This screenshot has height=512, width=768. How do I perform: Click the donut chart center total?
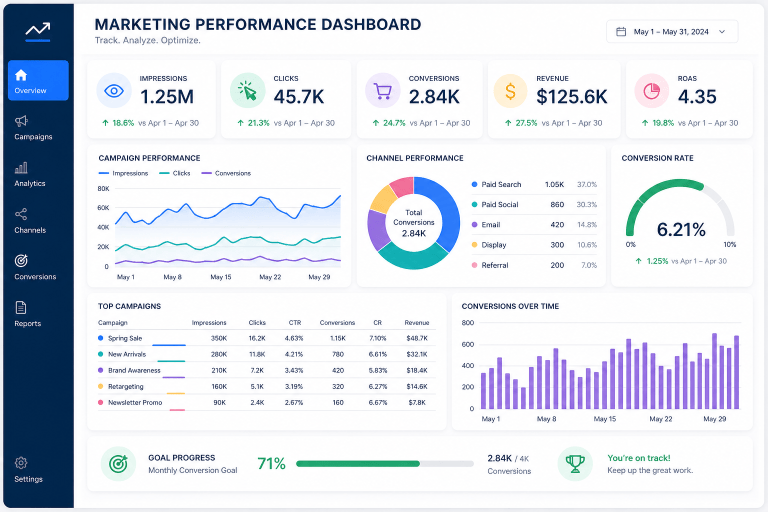[414, 223]
